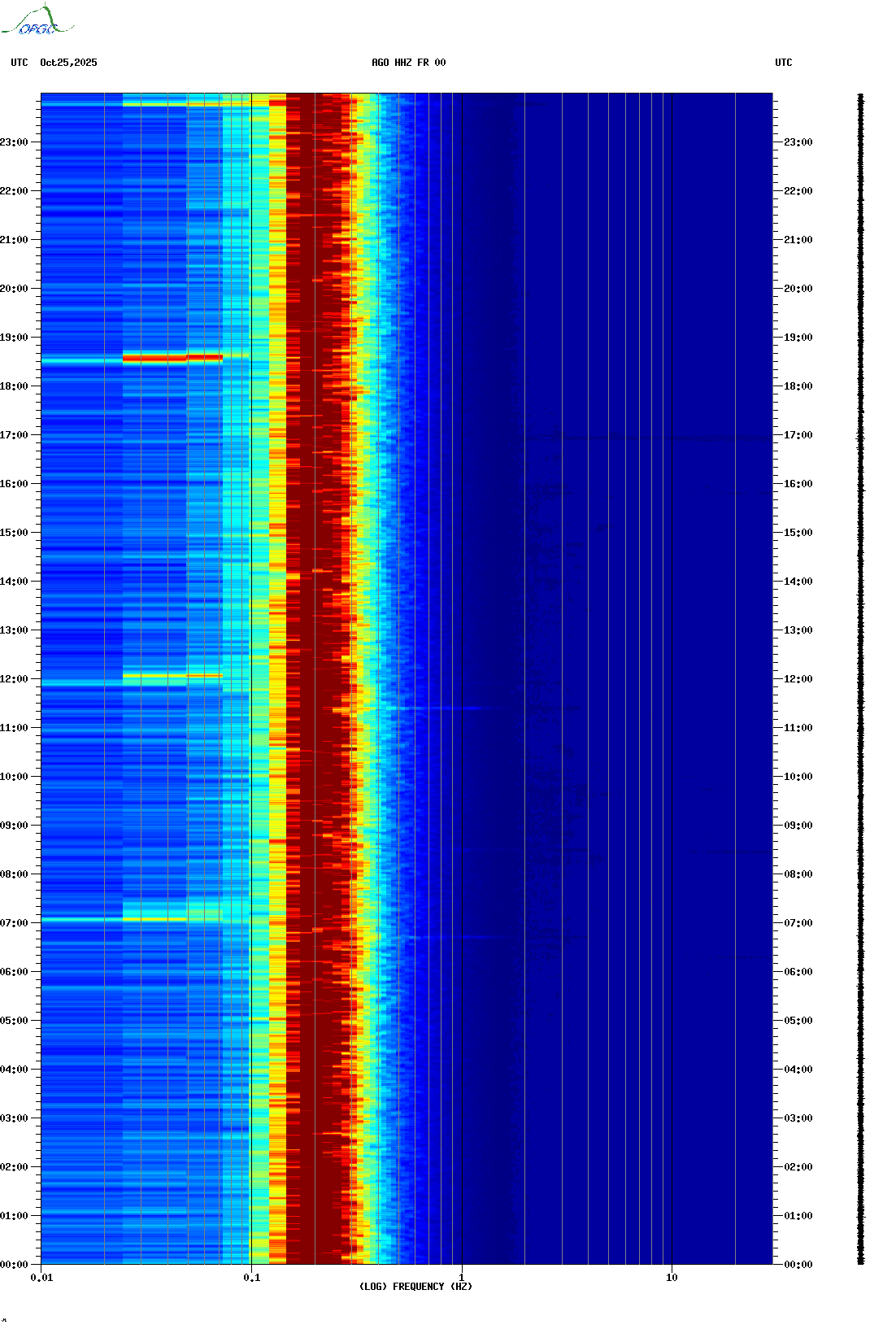Click the 10 Hz frequency axis label
This screenshot has width=896, height=1329.
(x=672, y=1278)
